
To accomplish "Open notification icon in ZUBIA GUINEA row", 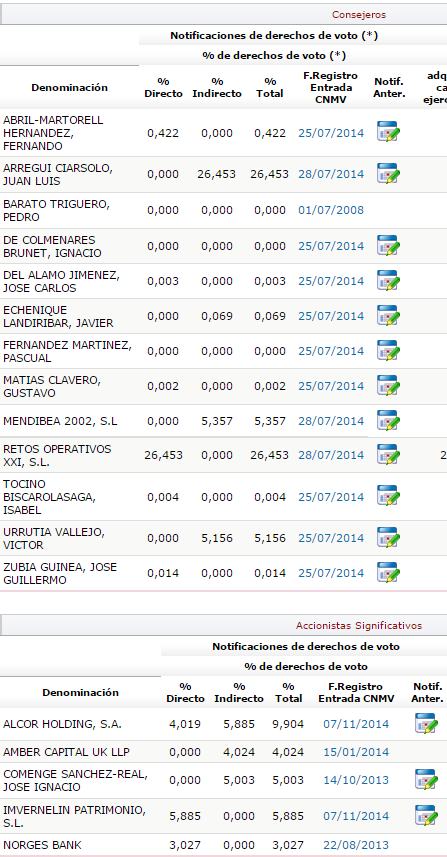I will click(389, 572).
